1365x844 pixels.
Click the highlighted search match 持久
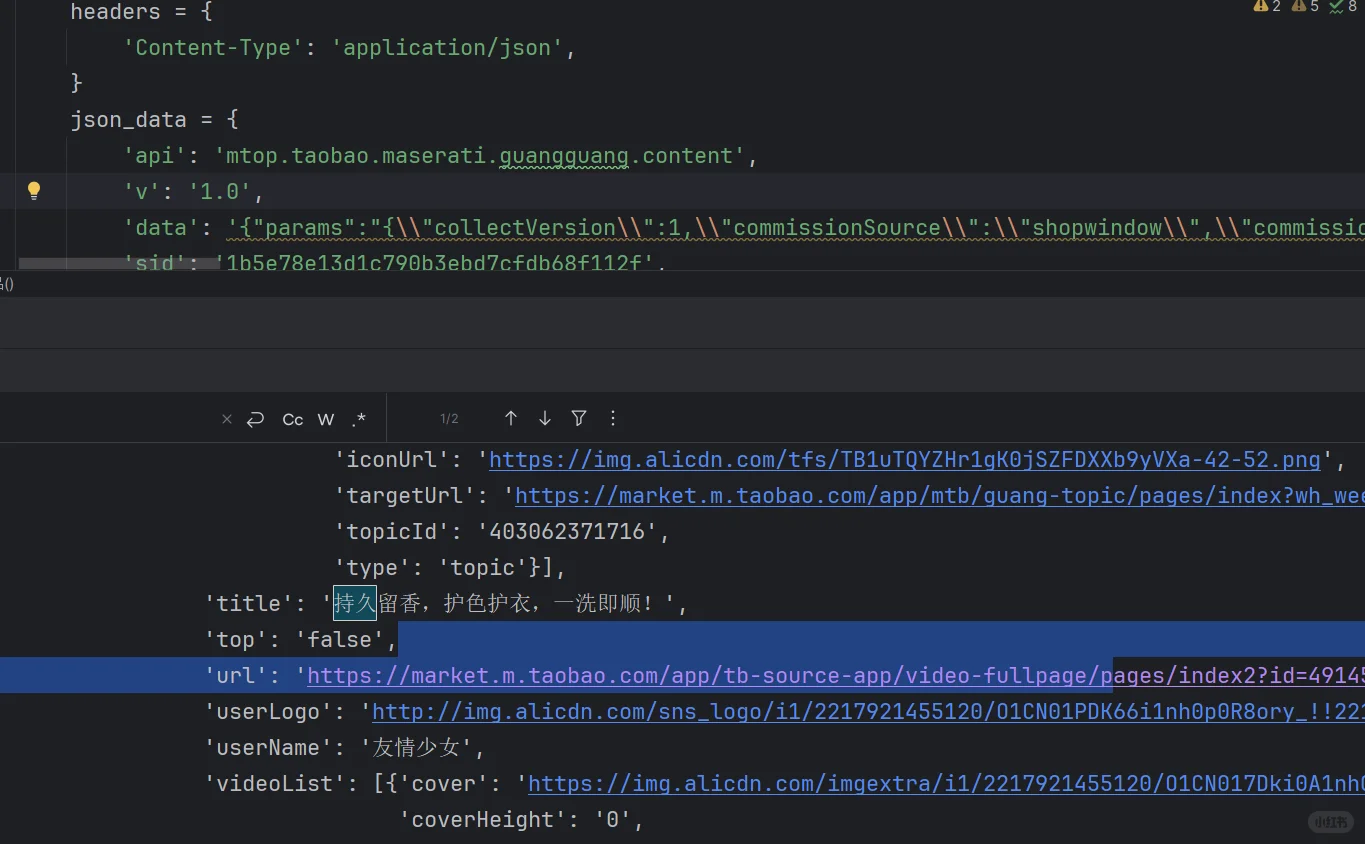355,603
